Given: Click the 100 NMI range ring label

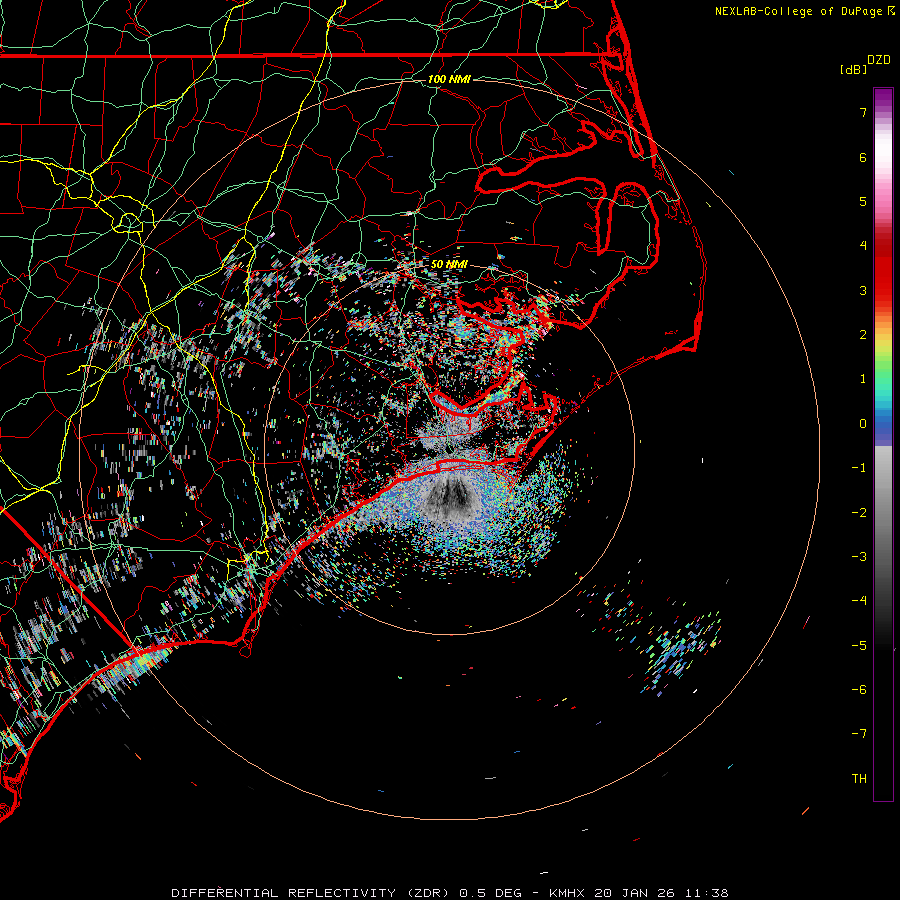Looking at the screenshot, I should tap(449, 79).
